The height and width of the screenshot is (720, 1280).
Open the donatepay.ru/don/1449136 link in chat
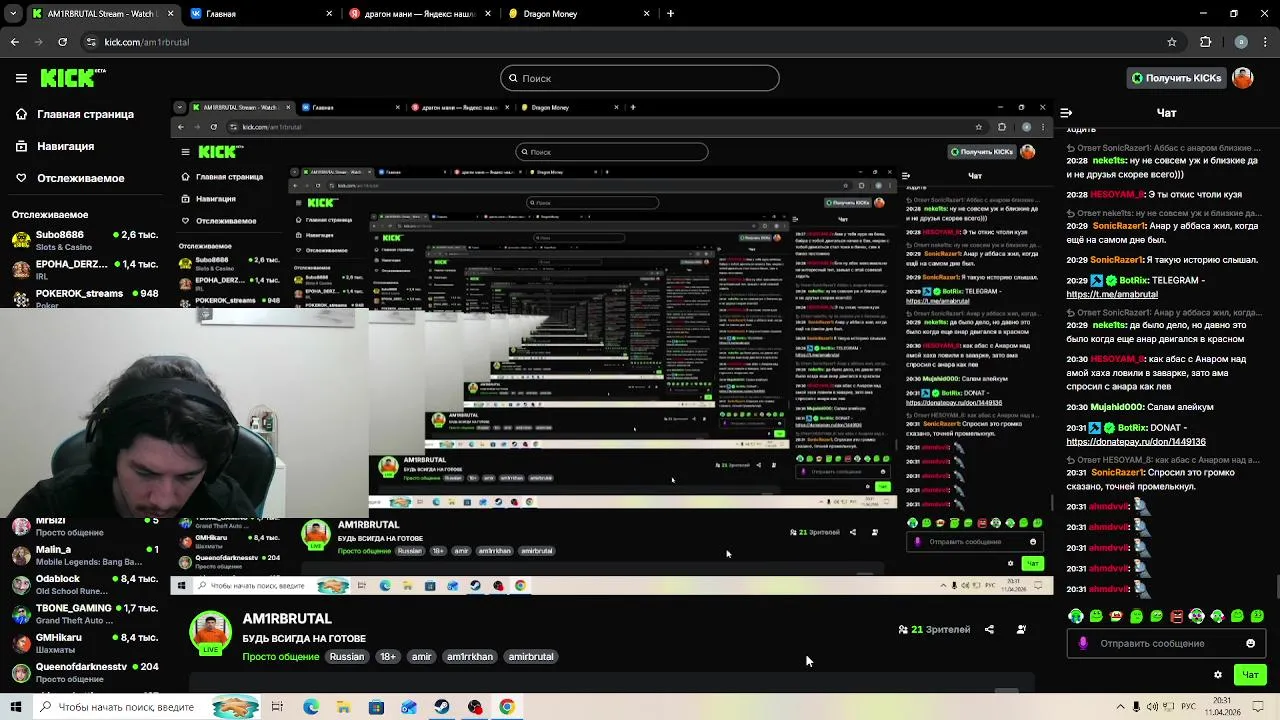[x=1136, y=442]
